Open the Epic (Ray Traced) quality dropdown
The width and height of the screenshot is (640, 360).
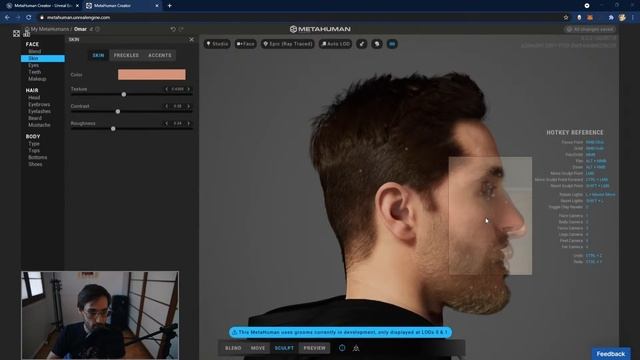coord(288,44)
